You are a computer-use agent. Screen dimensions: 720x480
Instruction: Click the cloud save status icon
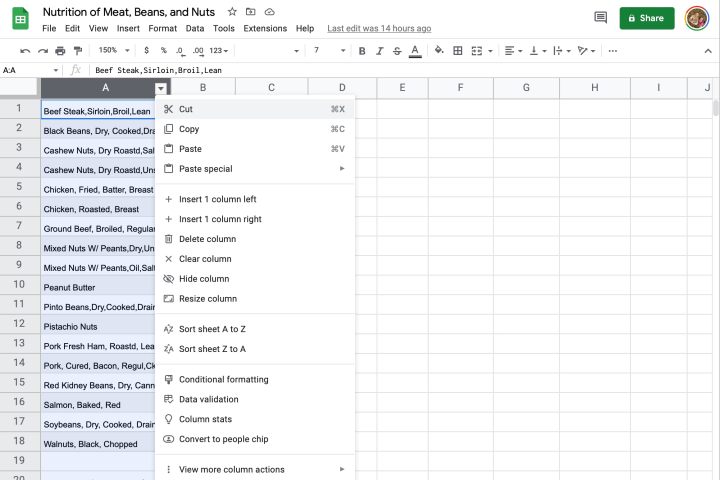270,12
